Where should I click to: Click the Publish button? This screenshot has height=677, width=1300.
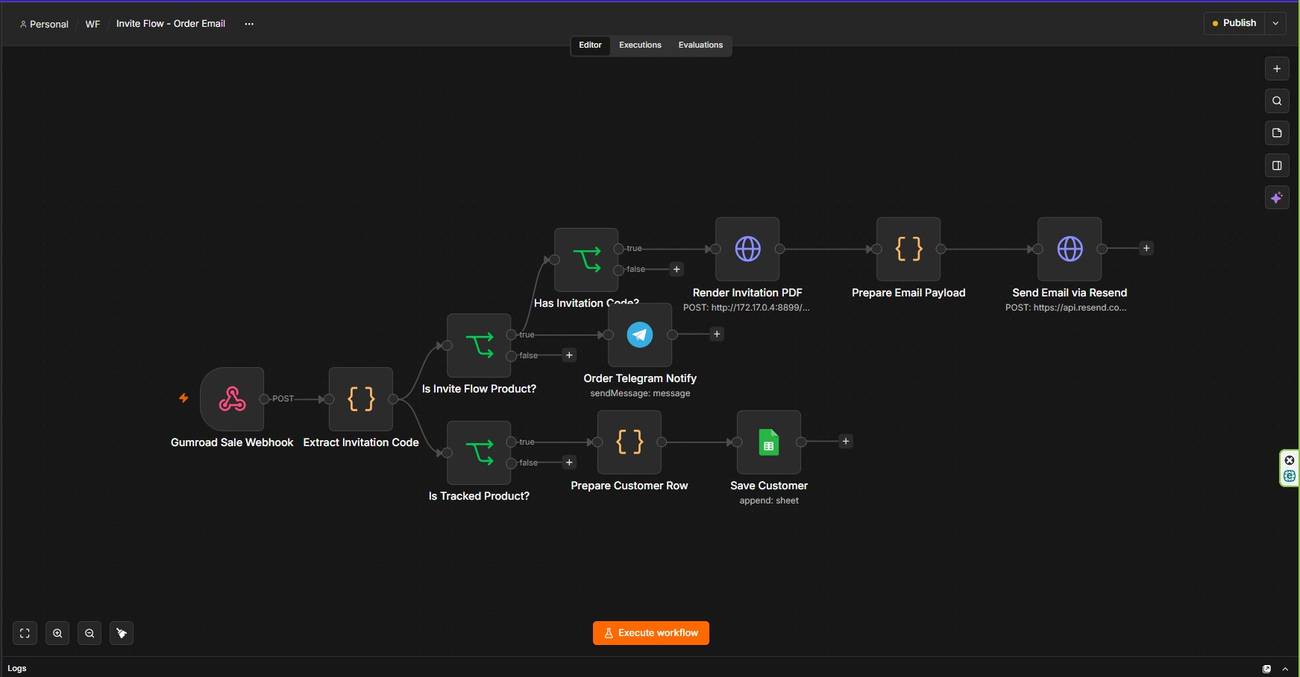pyautogui.click(x=1234, y=23)
